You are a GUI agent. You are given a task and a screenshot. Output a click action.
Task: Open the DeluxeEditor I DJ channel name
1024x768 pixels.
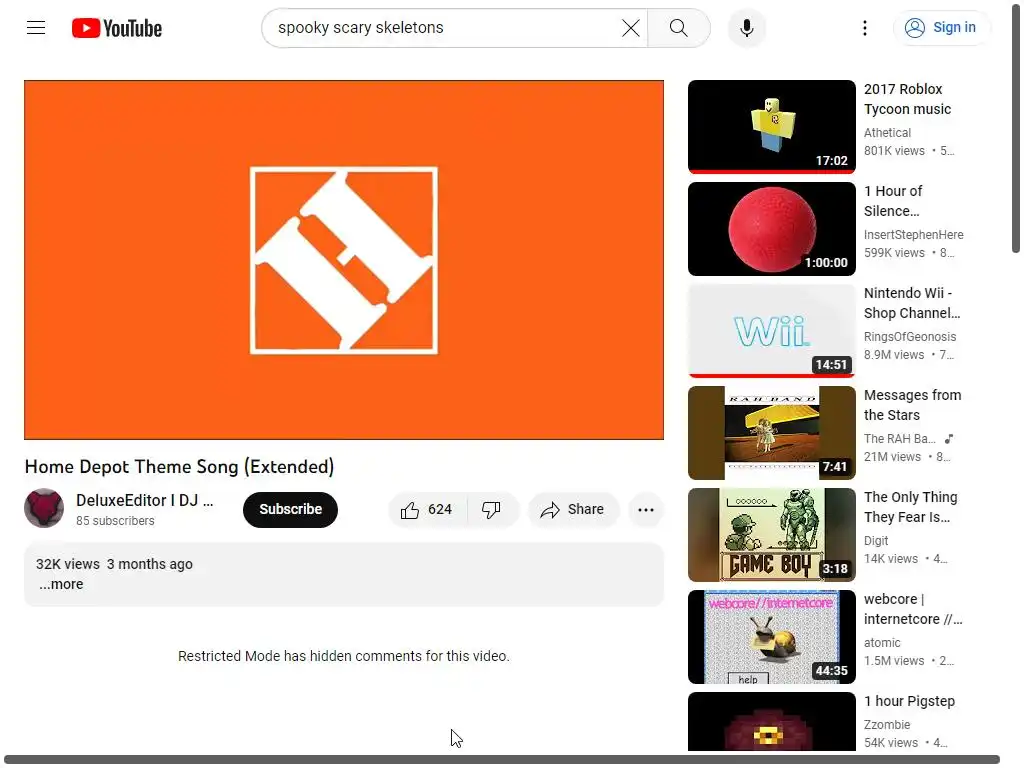(144, 500)
